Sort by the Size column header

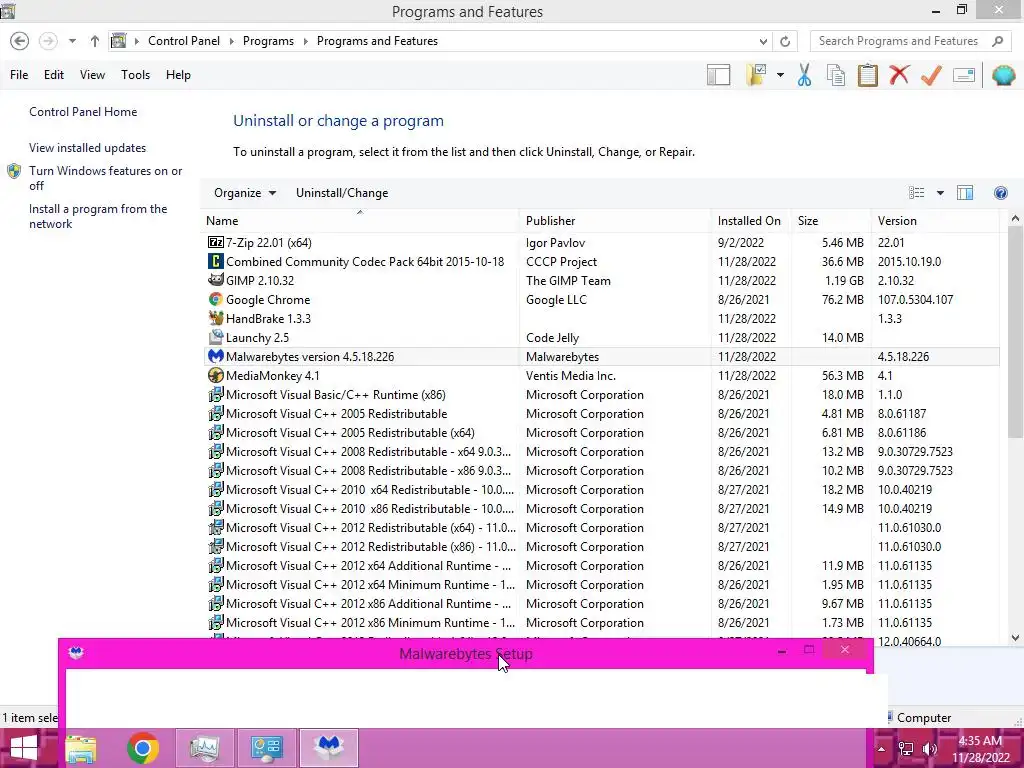[831, 221]
